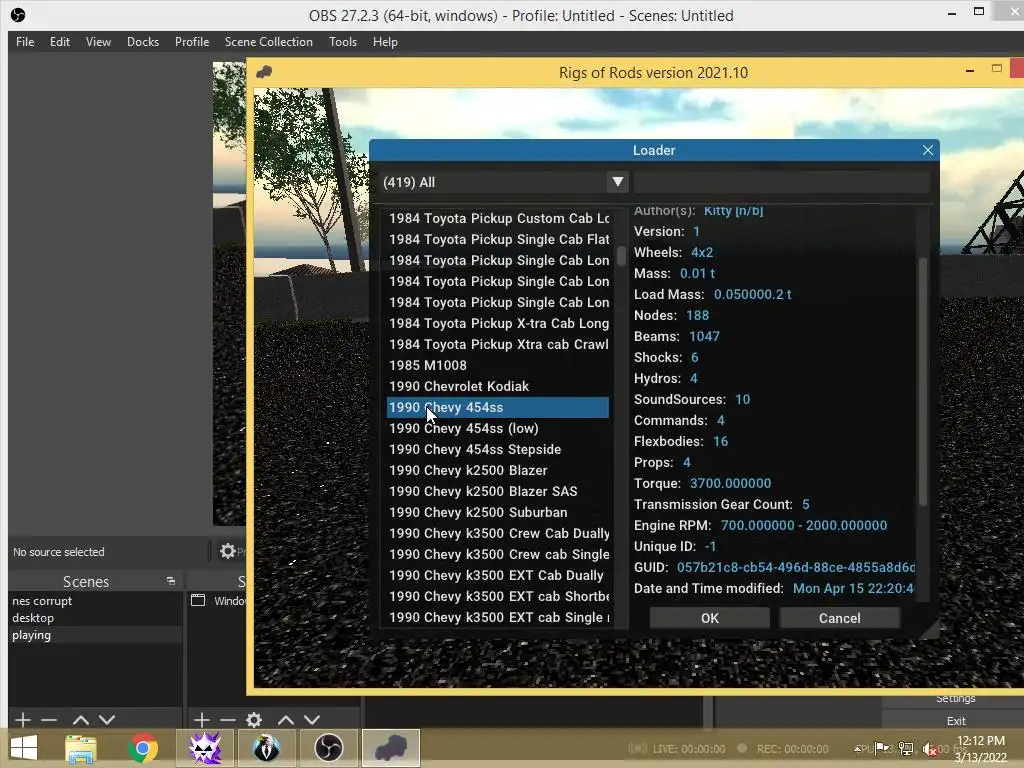Click the details panel scrollbar
This screenshot has height=768, width=1024.
click(923, 381)
